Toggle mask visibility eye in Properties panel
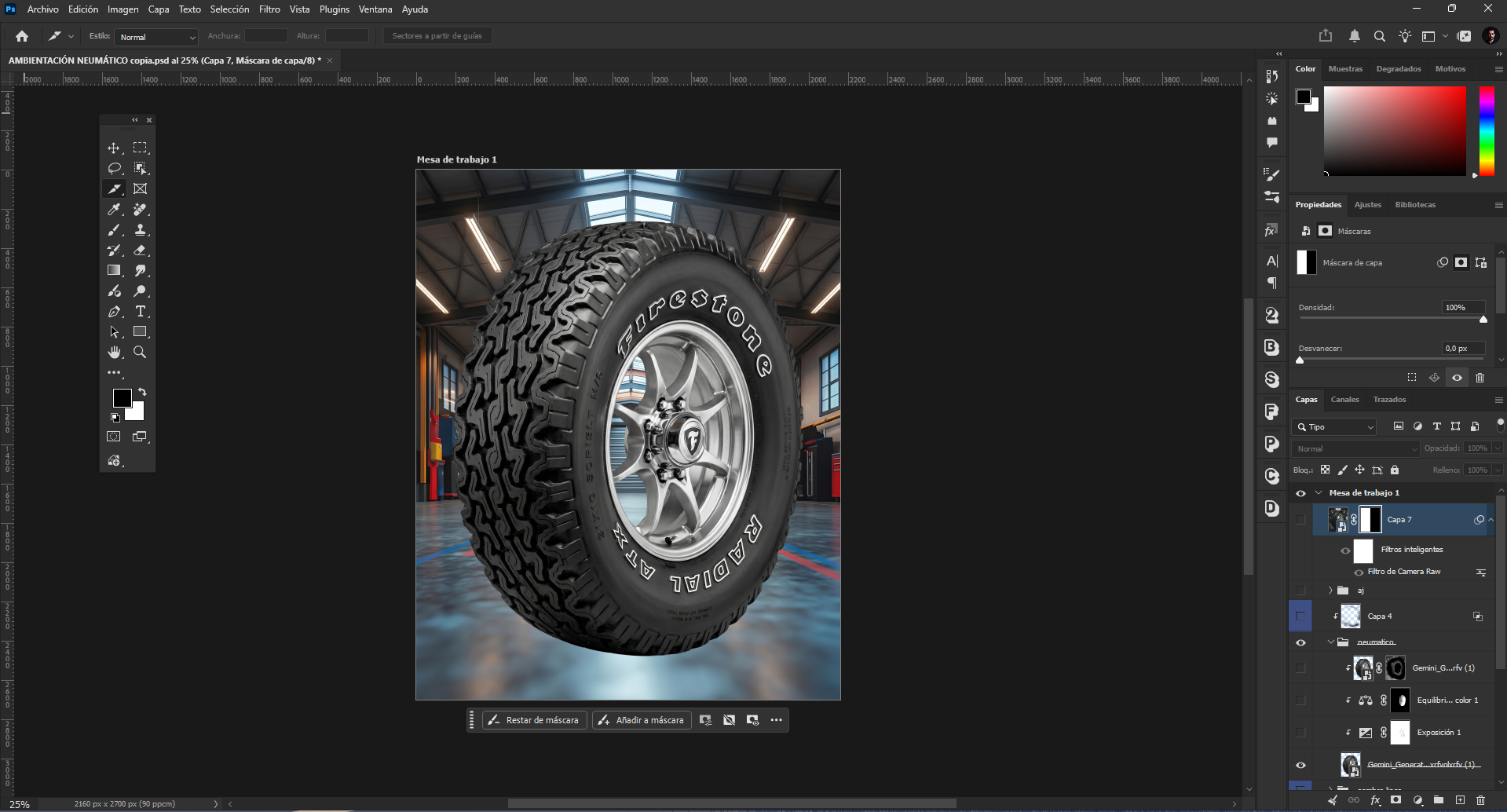Image resolution: width=1507 pixels, height=812 pixels. coord(1457,378)
